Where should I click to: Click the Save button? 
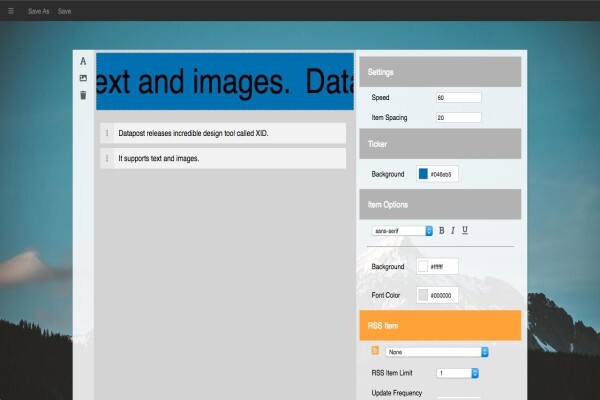tap(64, 11)
